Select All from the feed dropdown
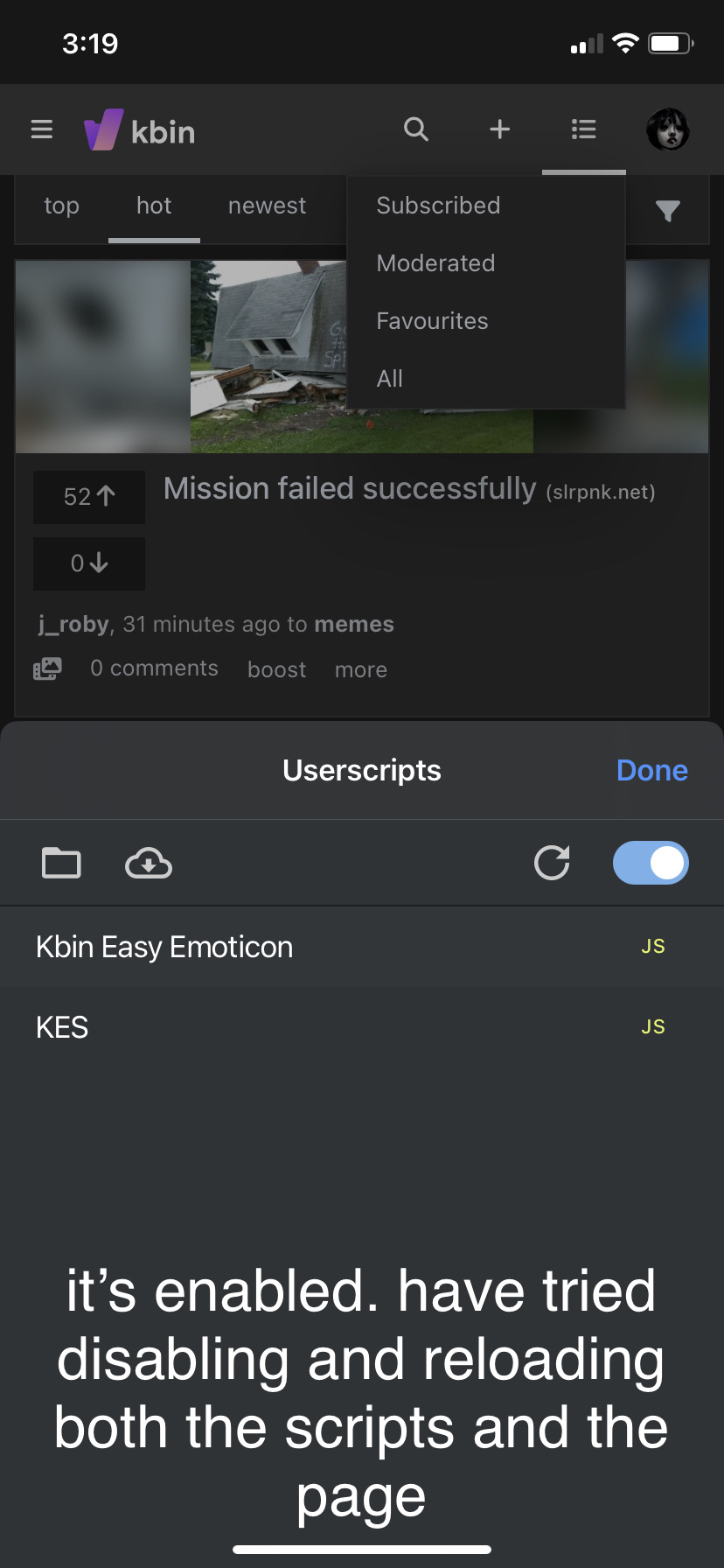The image size is (724, 1568). click(x=388, y=378)
